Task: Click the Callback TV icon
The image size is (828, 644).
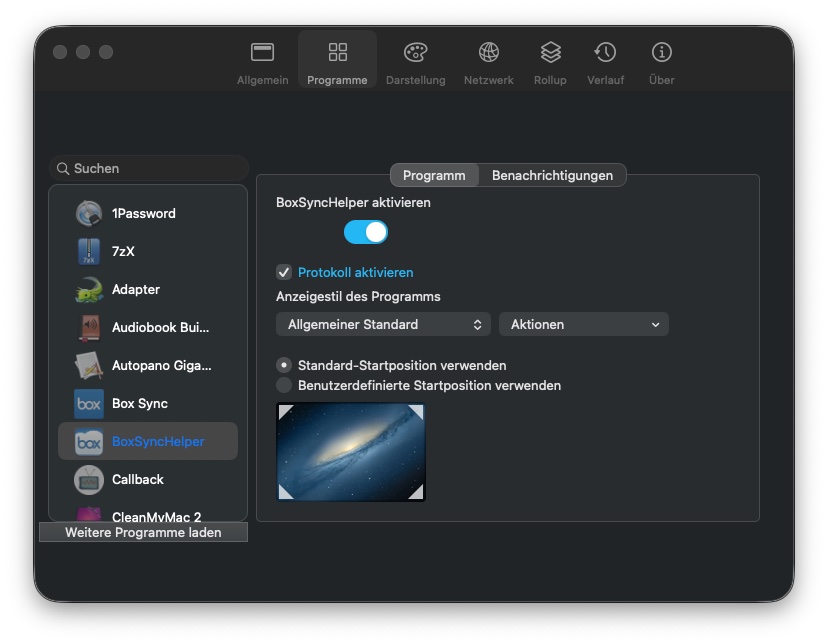Action: [x=89, y=479]
